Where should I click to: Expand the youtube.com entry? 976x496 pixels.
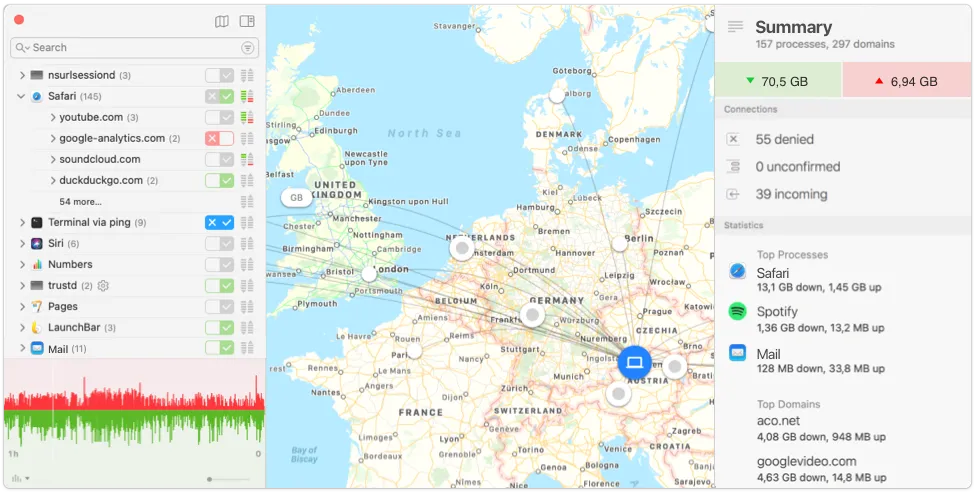53,117
